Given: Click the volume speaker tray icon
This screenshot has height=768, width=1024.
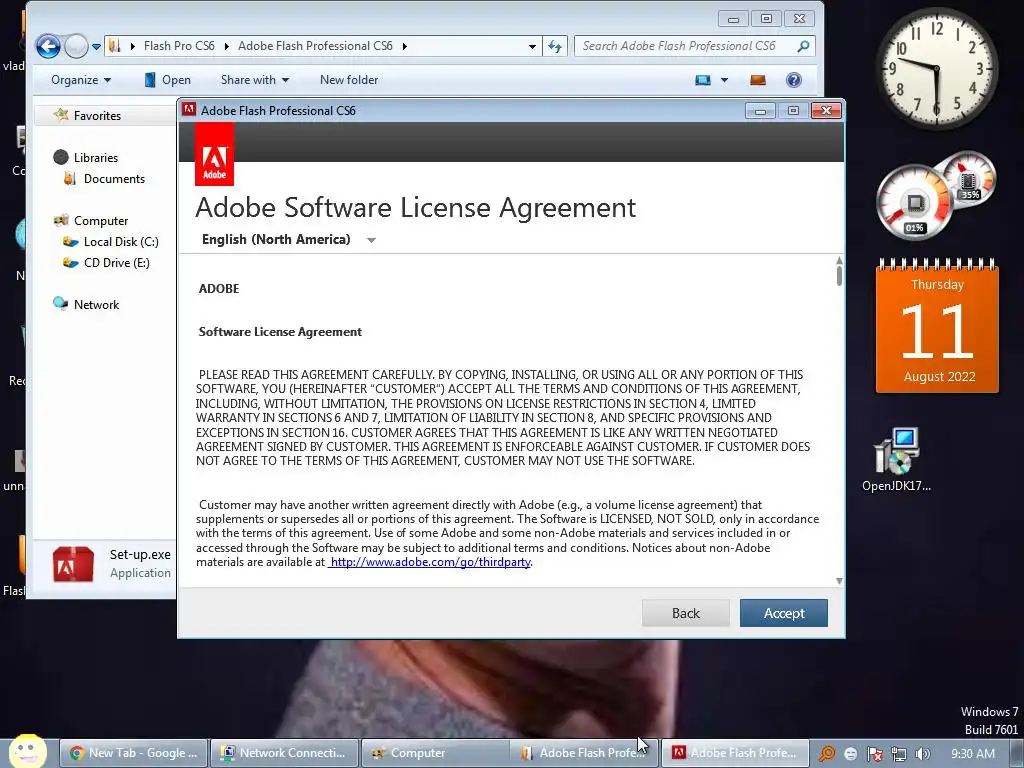Looking at the screenshot, I should pos(923,754).
